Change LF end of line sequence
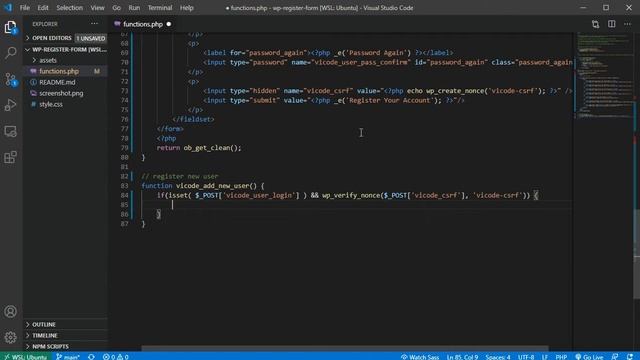This screenshot has width=640, height=360. click(x=544, y=357)
